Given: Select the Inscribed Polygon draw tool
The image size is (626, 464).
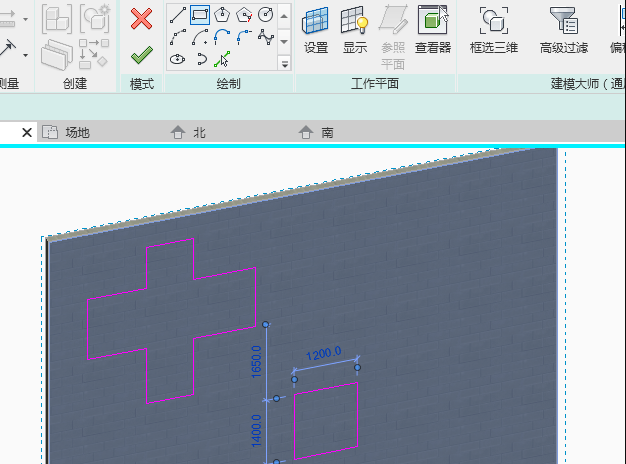Looking at the screenshot, I should click(x=222, y=15).
